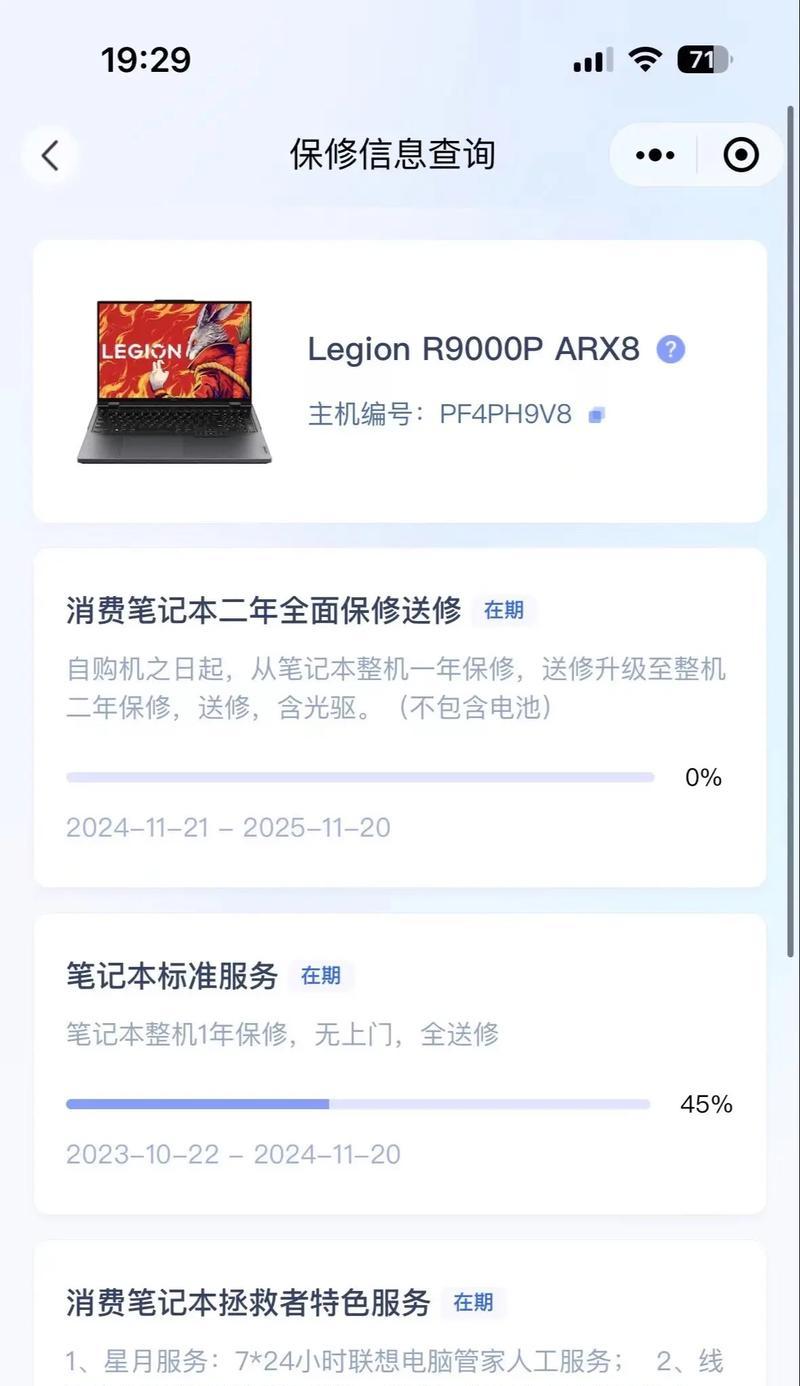Tap the 主机编号 PF4PH9V8 text

(x=439, y=415)
